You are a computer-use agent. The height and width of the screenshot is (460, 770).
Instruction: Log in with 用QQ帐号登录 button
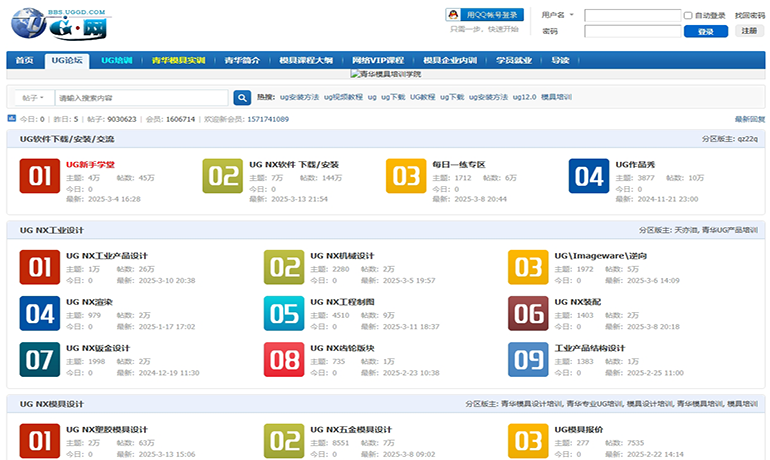[485, 15]
